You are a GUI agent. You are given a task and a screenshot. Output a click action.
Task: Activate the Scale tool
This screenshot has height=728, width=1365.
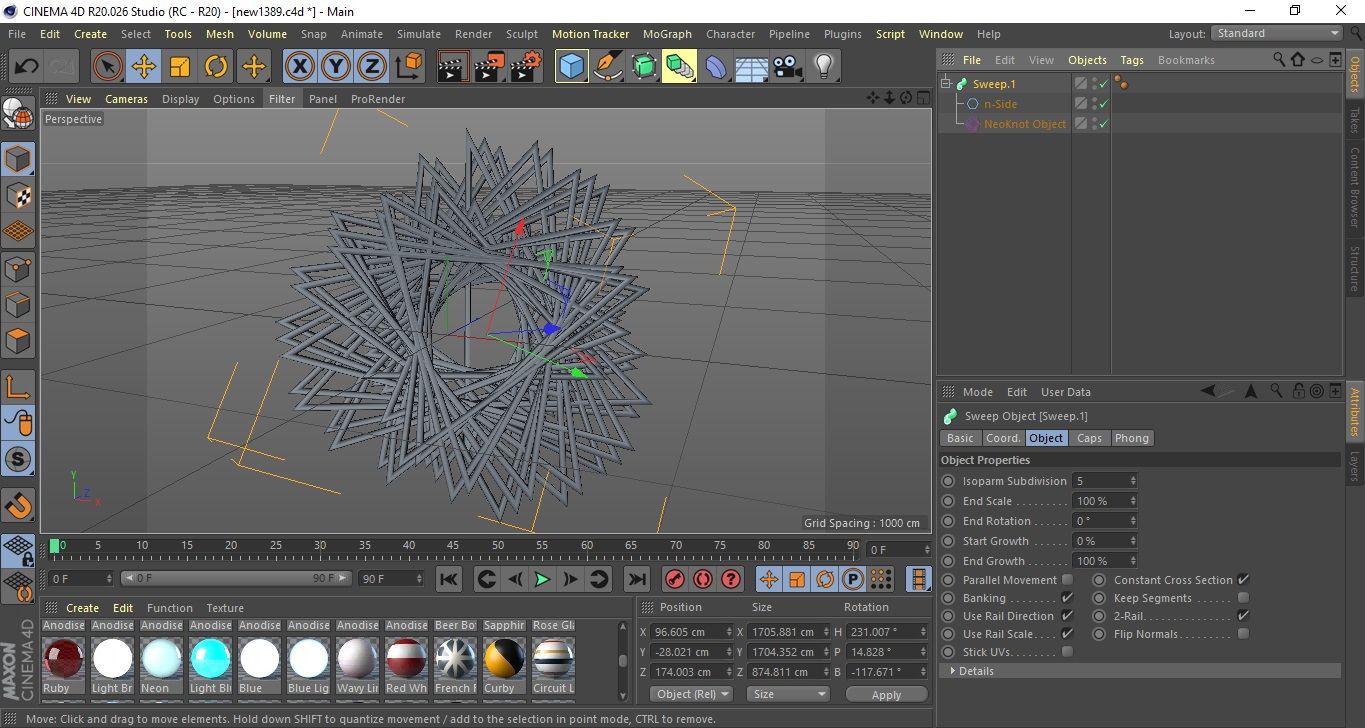coord(180,67)
